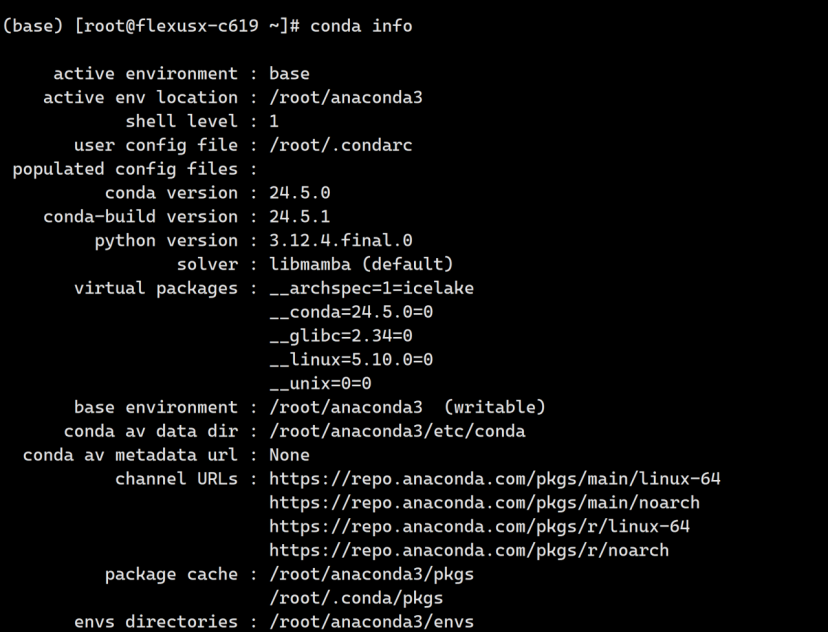
Task: Click the __glibc=2.34=0 package entry
Action: (340, 336)
